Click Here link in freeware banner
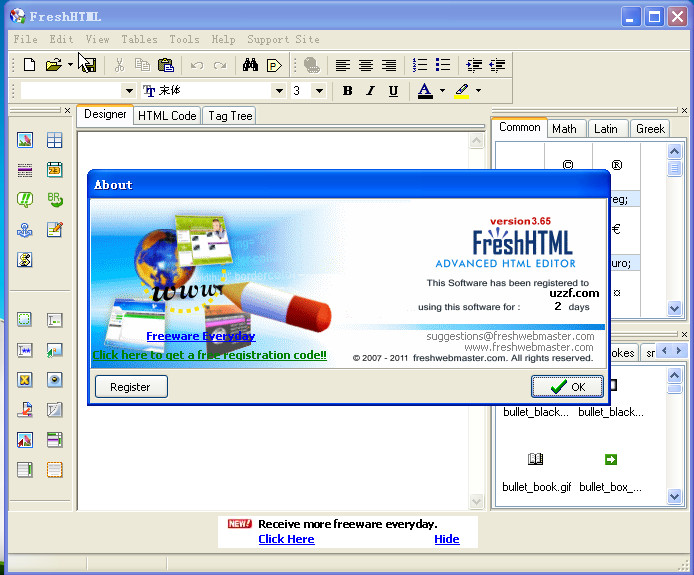The height and width of the screenshot is (575, 694). pos(286,539)
